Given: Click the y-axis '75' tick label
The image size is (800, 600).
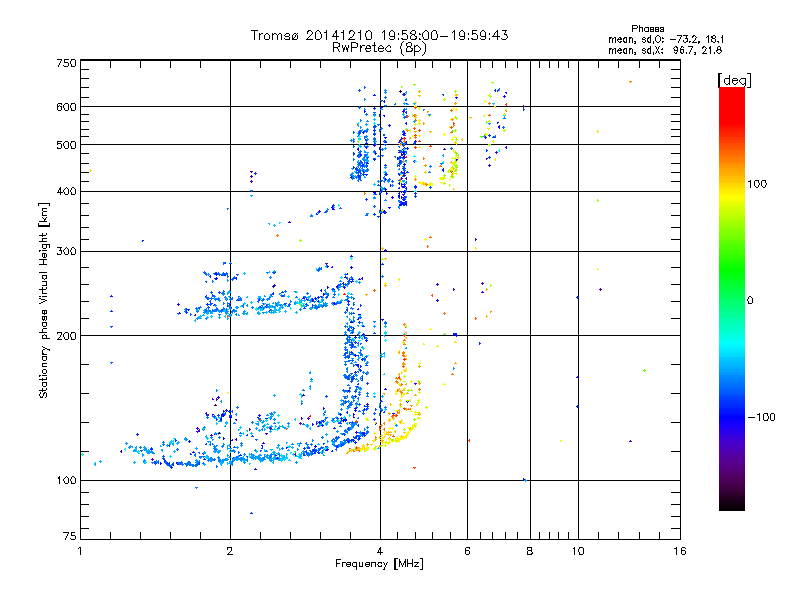Looking at the screenshot, I should point(70,536).
